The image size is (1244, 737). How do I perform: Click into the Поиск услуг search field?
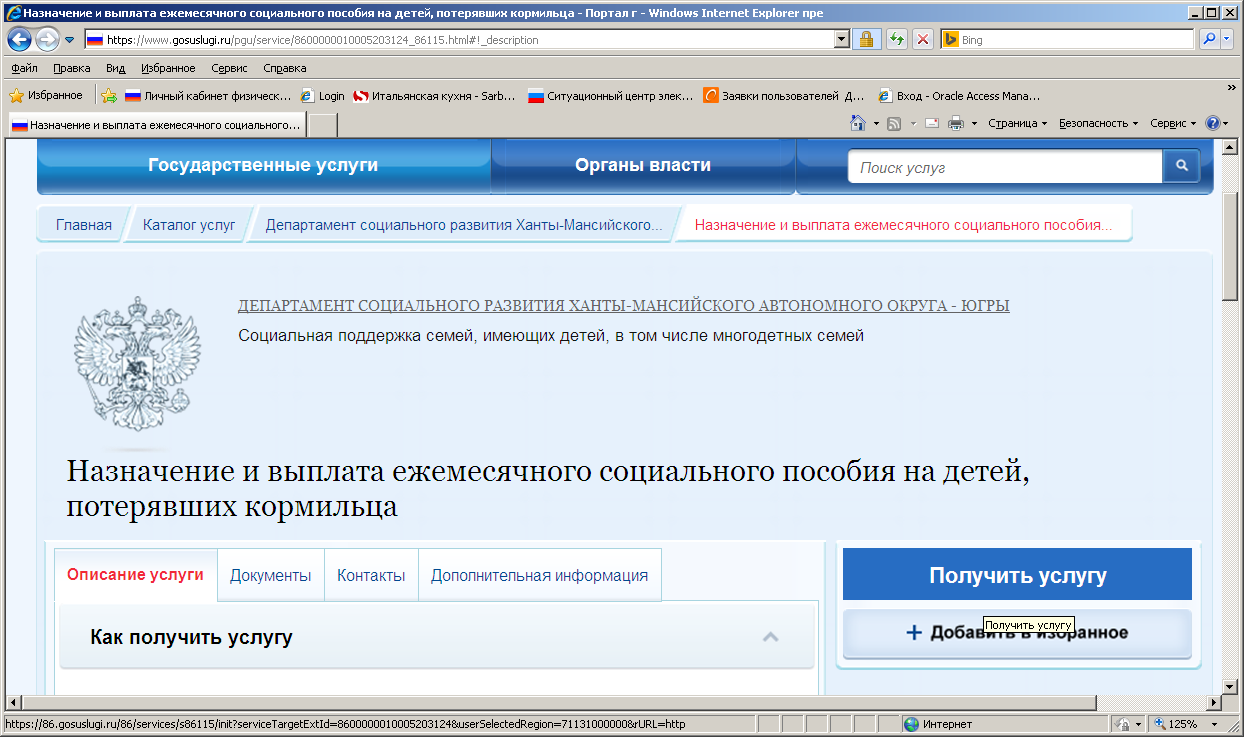click(x=1004, y=167)
